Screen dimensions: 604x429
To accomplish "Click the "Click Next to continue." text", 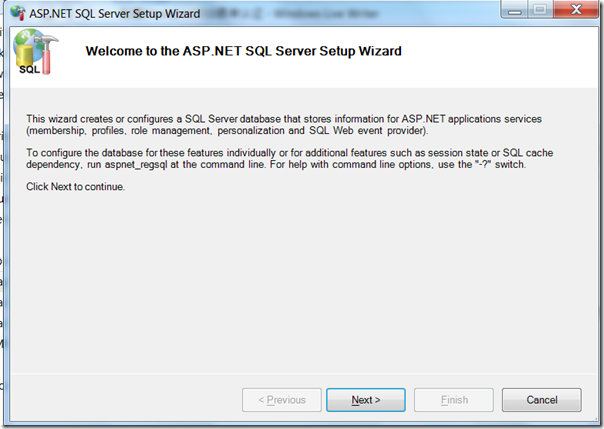I will pyautogui.click(x=76, y=187).
